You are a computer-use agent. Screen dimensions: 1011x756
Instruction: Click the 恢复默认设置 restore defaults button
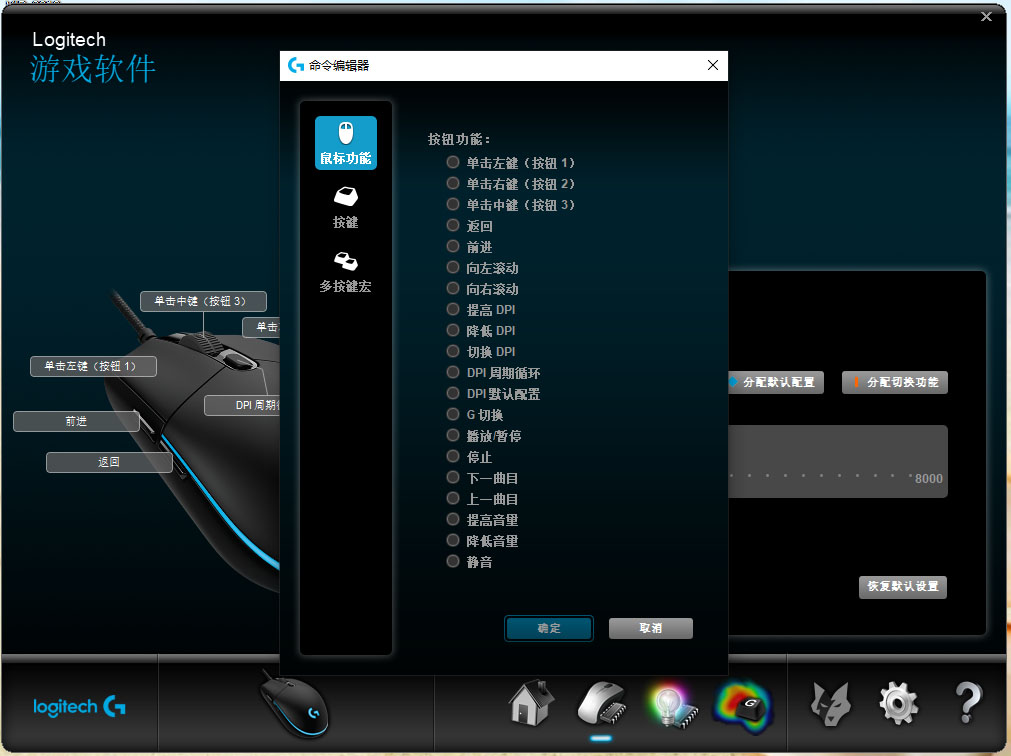click(x=903, y=586)
